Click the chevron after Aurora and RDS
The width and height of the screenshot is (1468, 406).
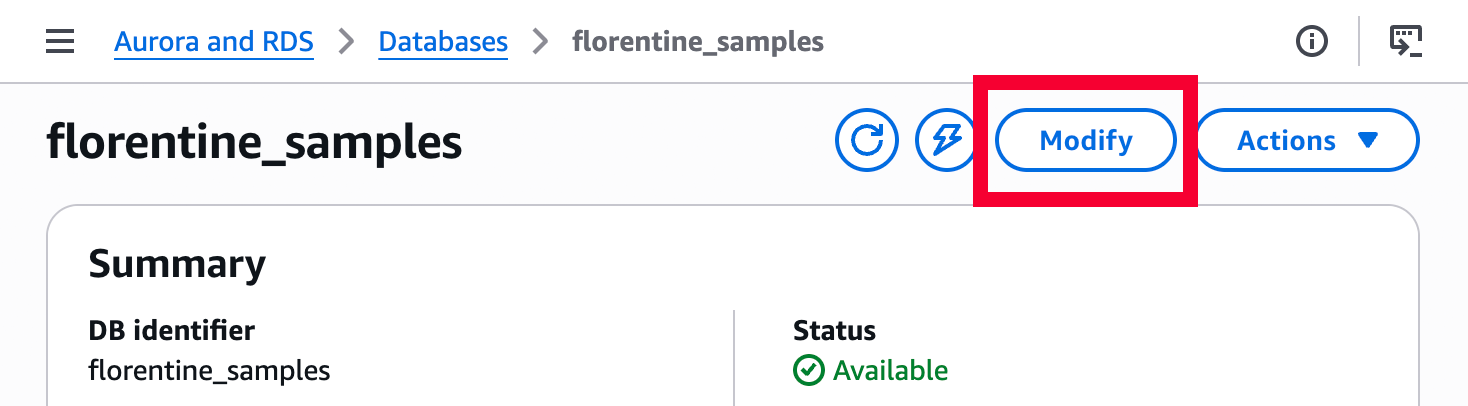click(346, 42)
